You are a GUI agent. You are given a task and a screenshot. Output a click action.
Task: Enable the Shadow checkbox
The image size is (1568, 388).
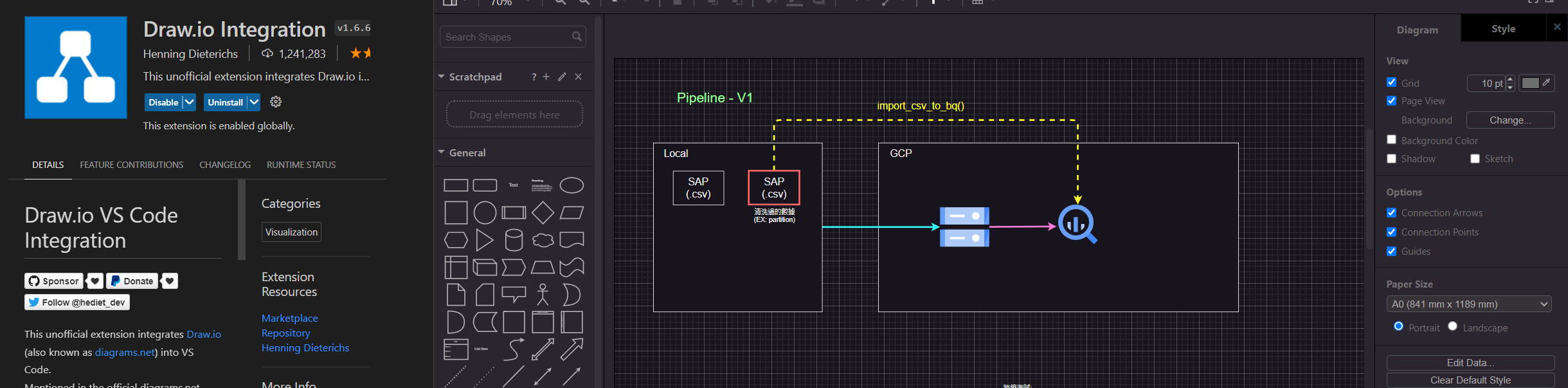tap(1391, 158)
